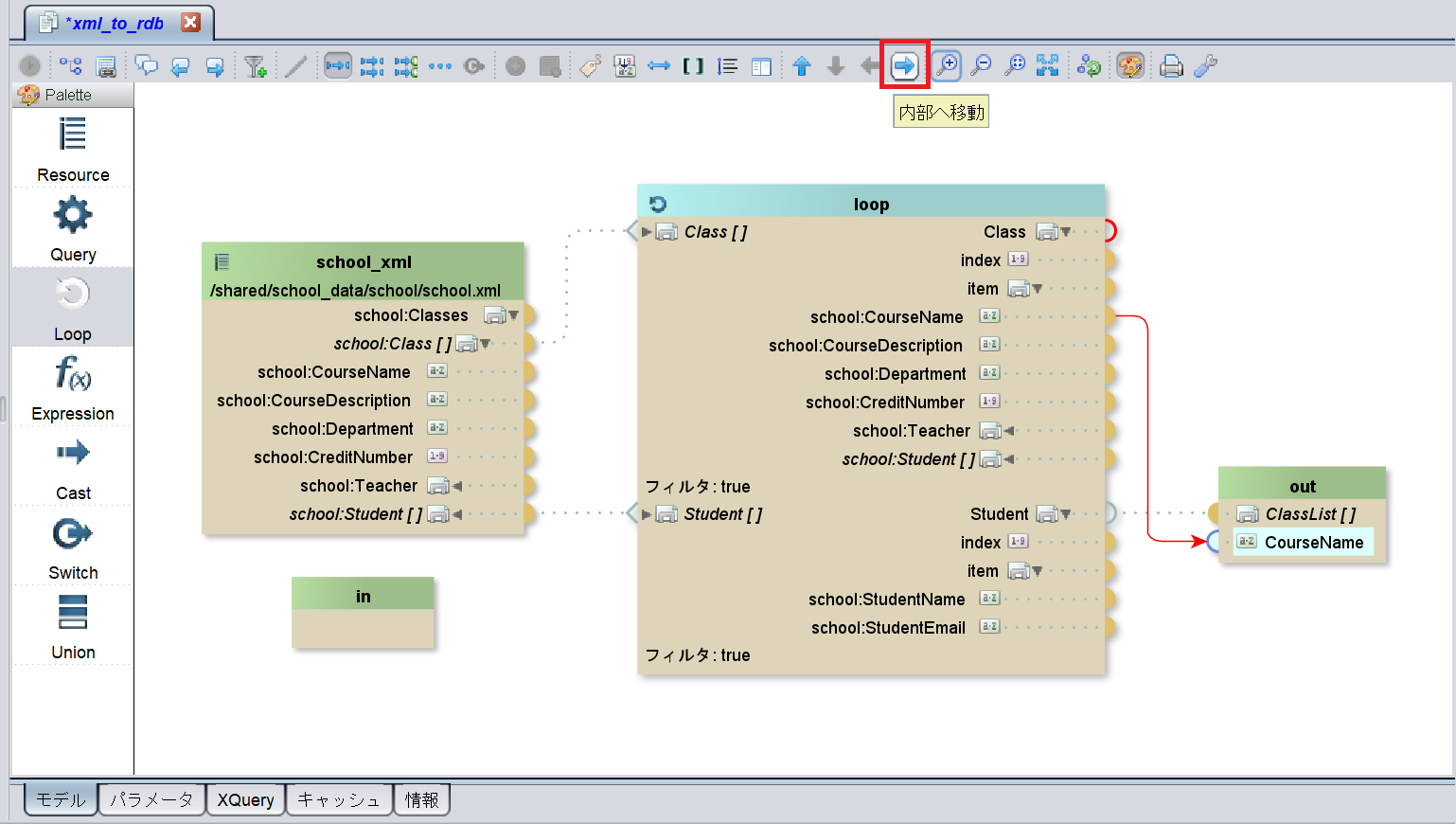Open the 情報 tab

pyautogui.click(x=422, y=799)
